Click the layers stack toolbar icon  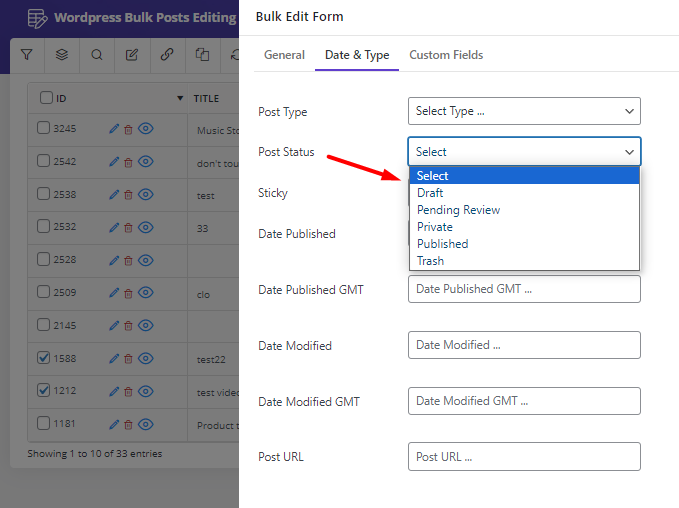tap(62, 55)
